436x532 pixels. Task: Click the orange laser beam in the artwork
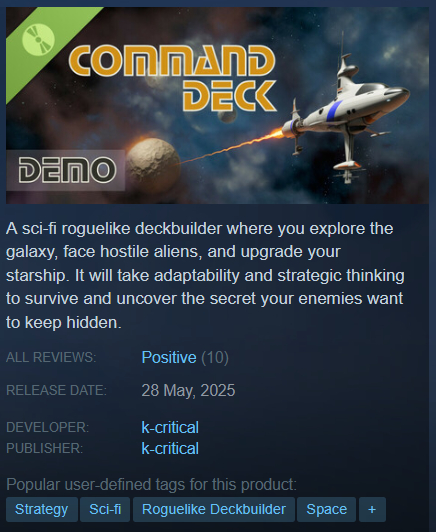click(x=231, y=147)
